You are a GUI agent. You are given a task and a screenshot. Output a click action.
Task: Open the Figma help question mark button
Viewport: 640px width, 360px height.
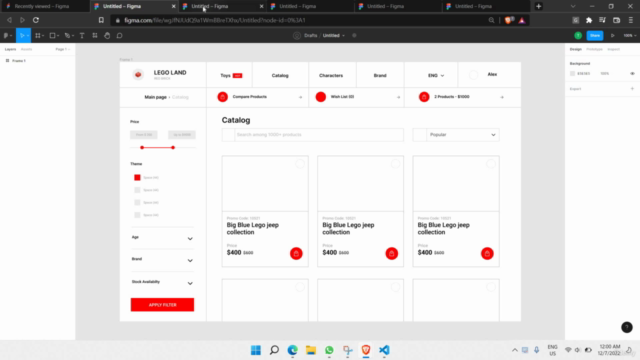click(627, 327)
